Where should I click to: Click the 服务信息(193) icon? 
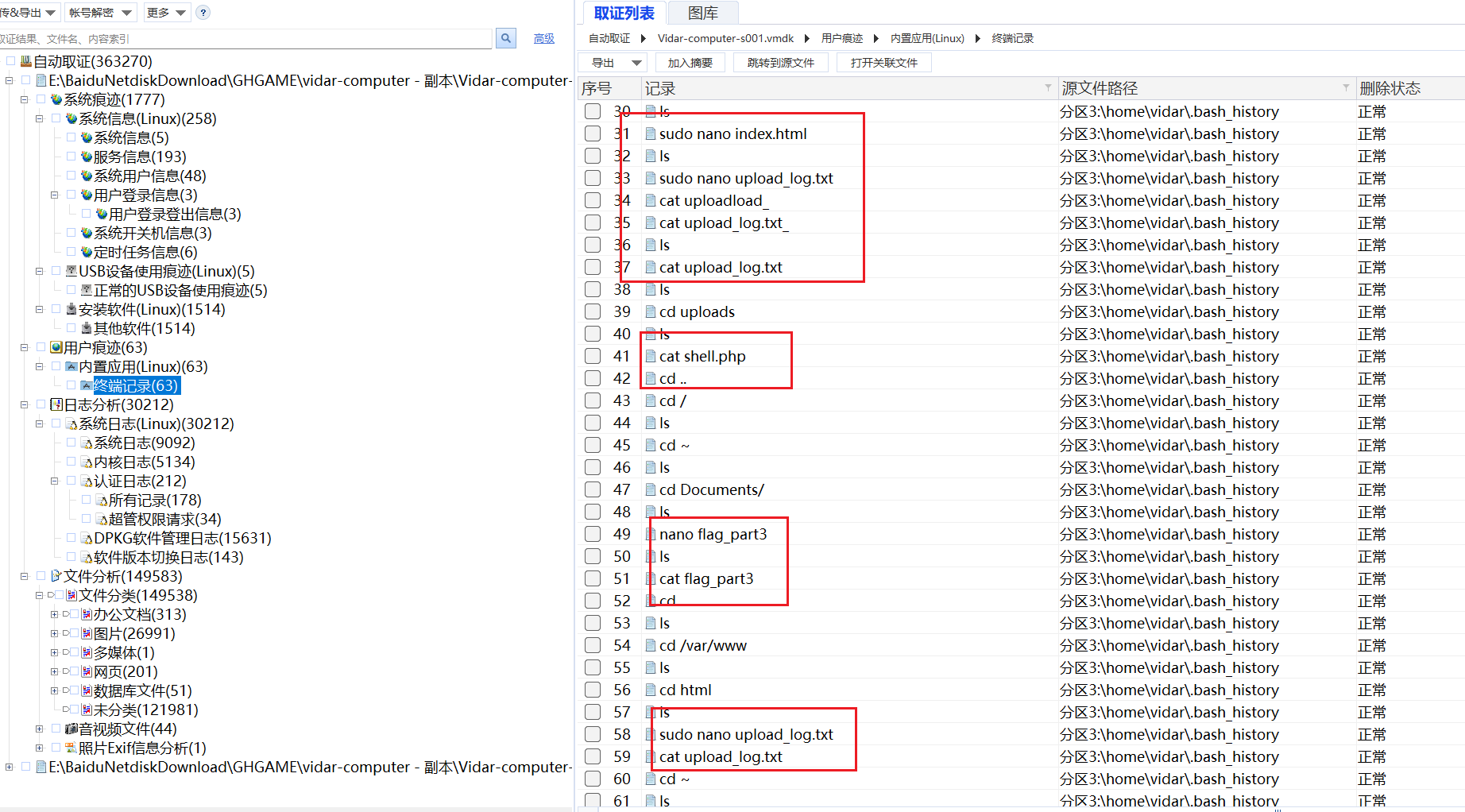click(87, 157)
